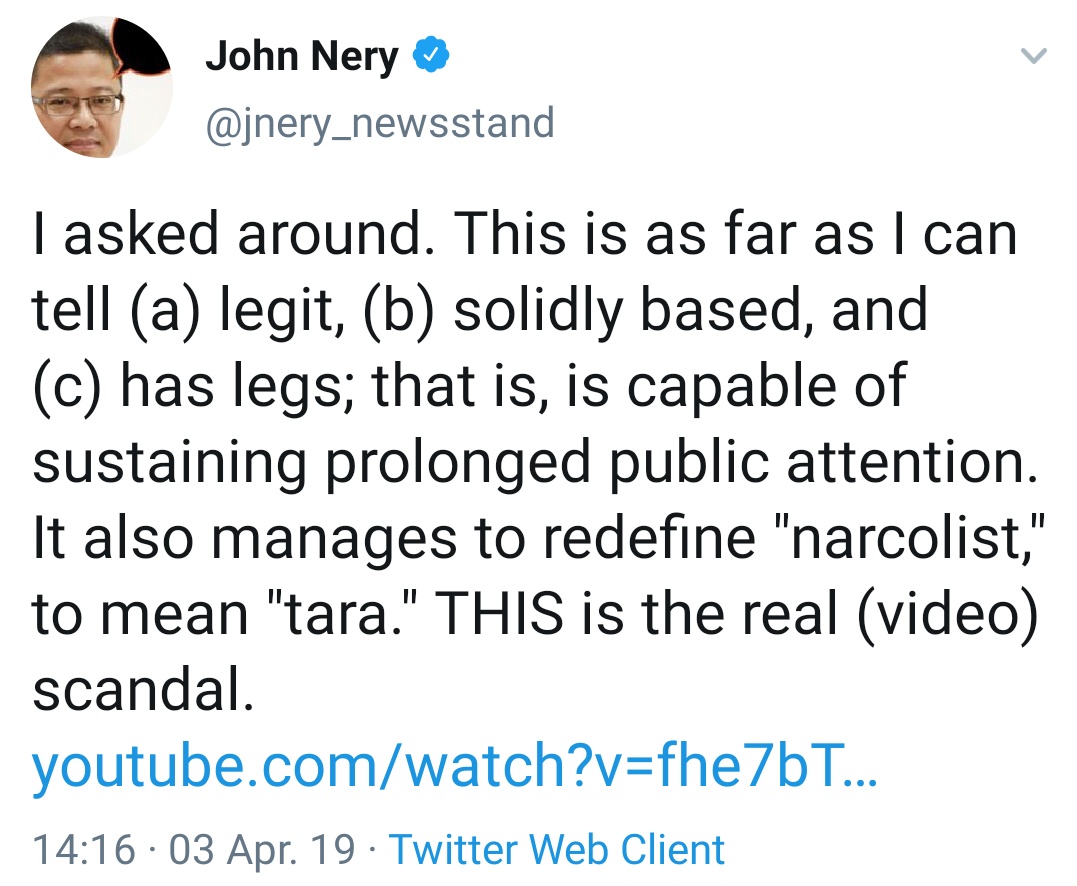The image size is (1077, 886).
Task: Click the "03 Apr. 19" date
Action: 263,849
